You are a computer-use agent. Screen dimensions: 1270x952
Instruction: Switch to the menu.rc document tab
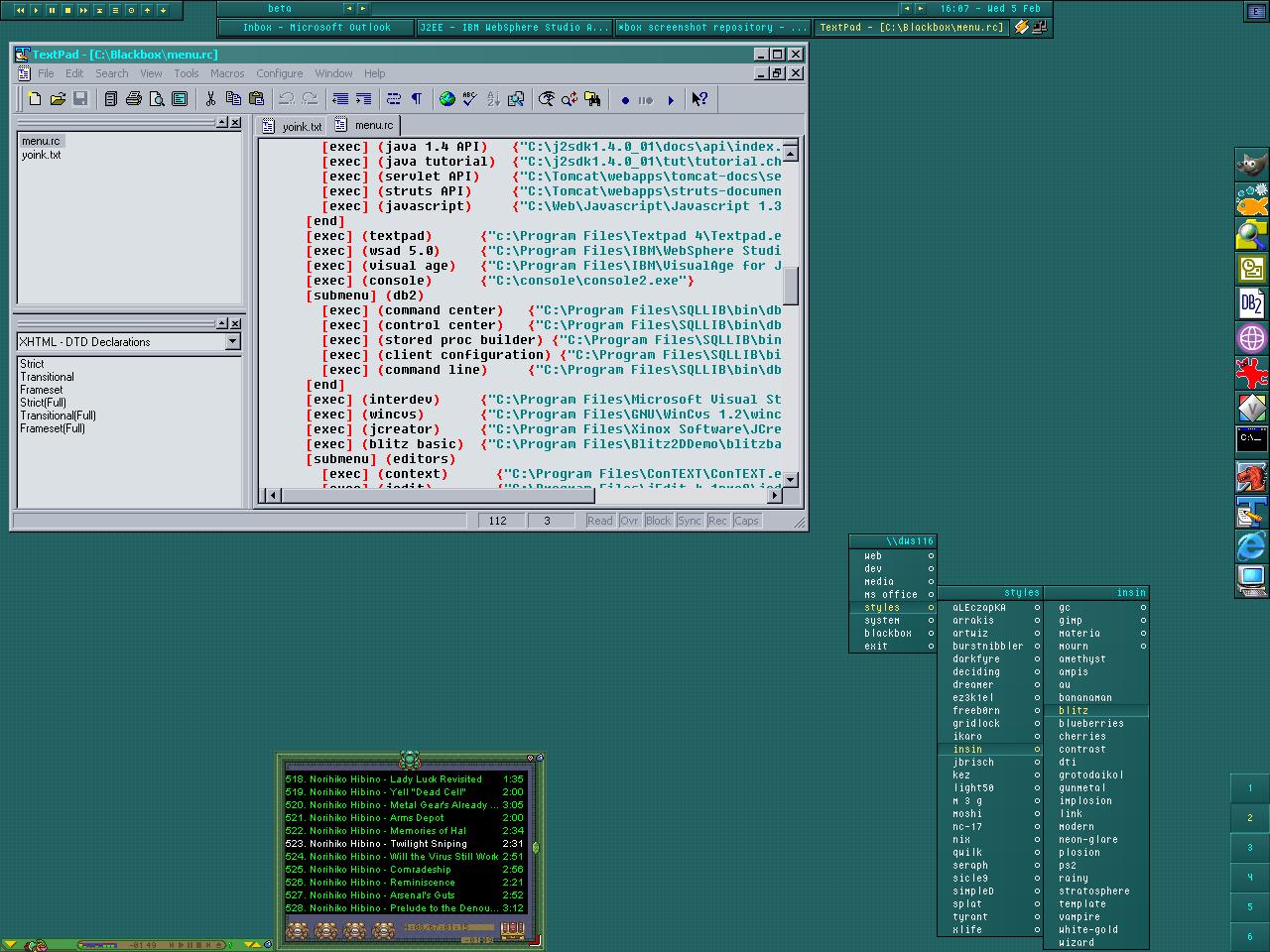coord(364,125)
